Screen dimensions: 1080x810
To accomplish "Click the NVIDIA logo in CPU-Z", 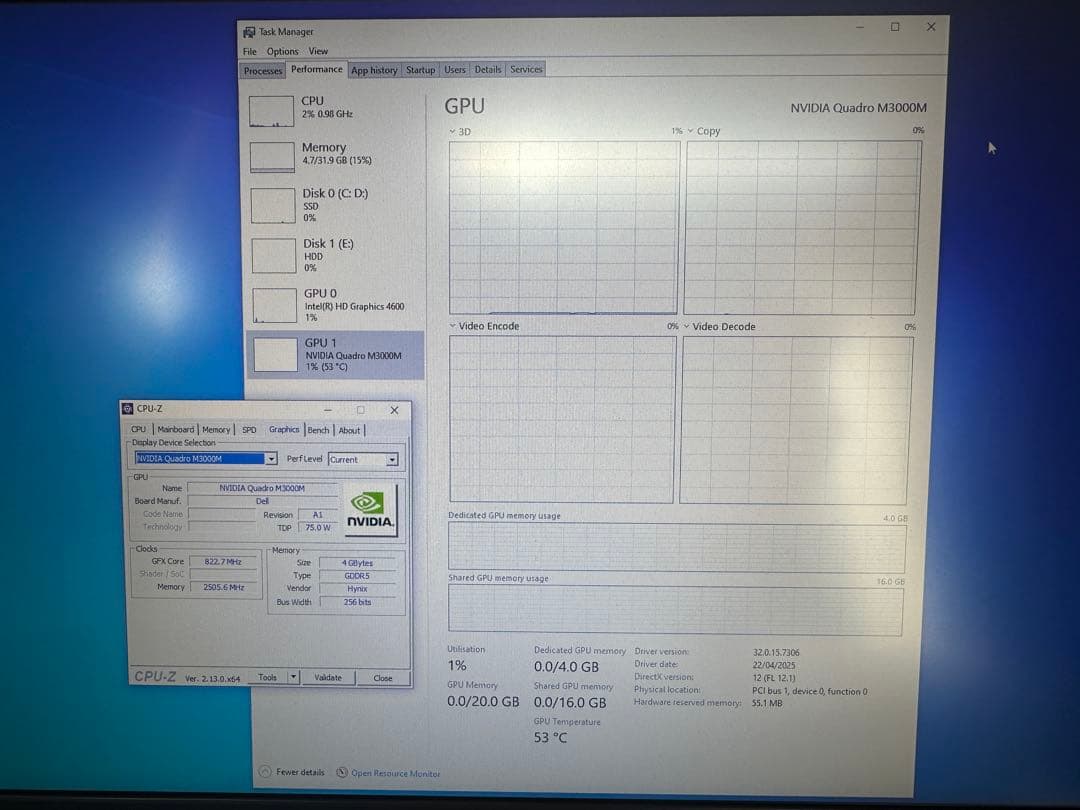I will [370, 505].
